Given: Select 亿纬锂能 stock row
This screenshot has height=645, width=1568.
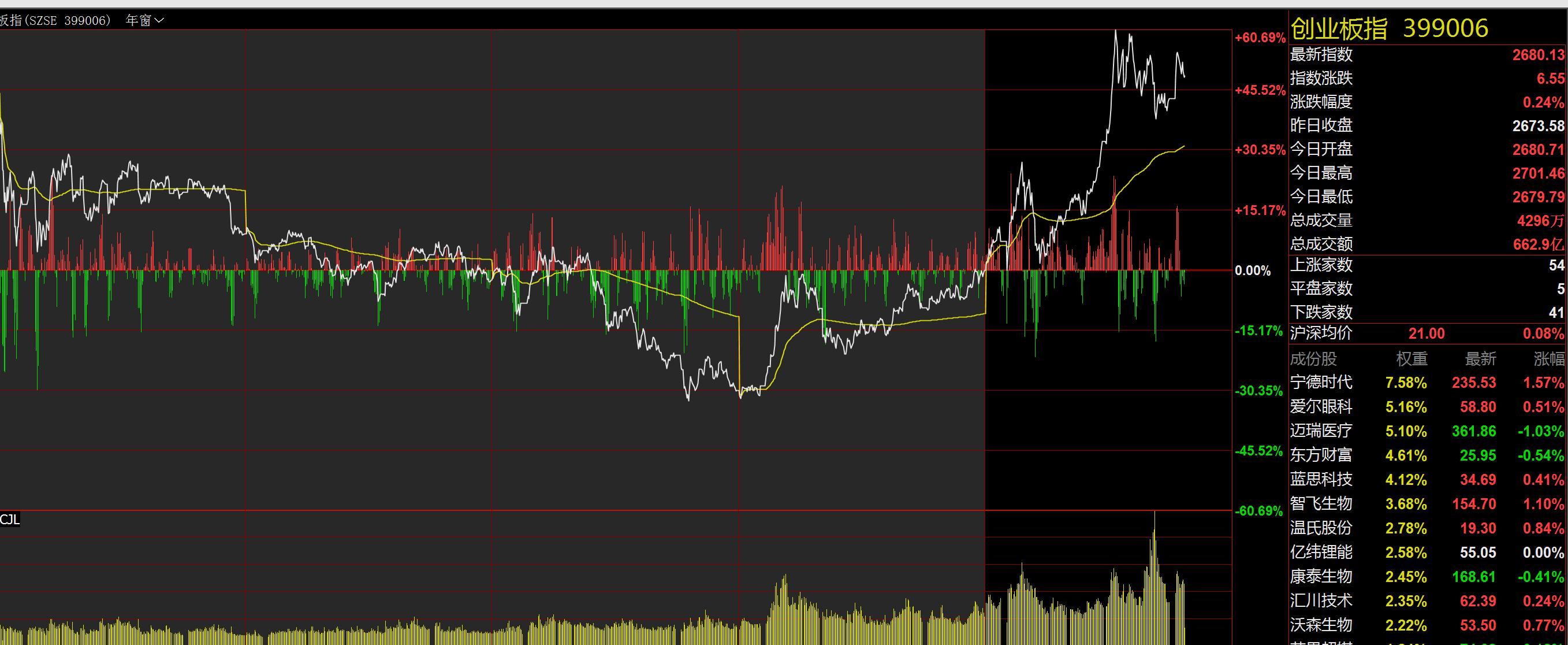Looking at the screenshot, I should (x=1321, y=553).
